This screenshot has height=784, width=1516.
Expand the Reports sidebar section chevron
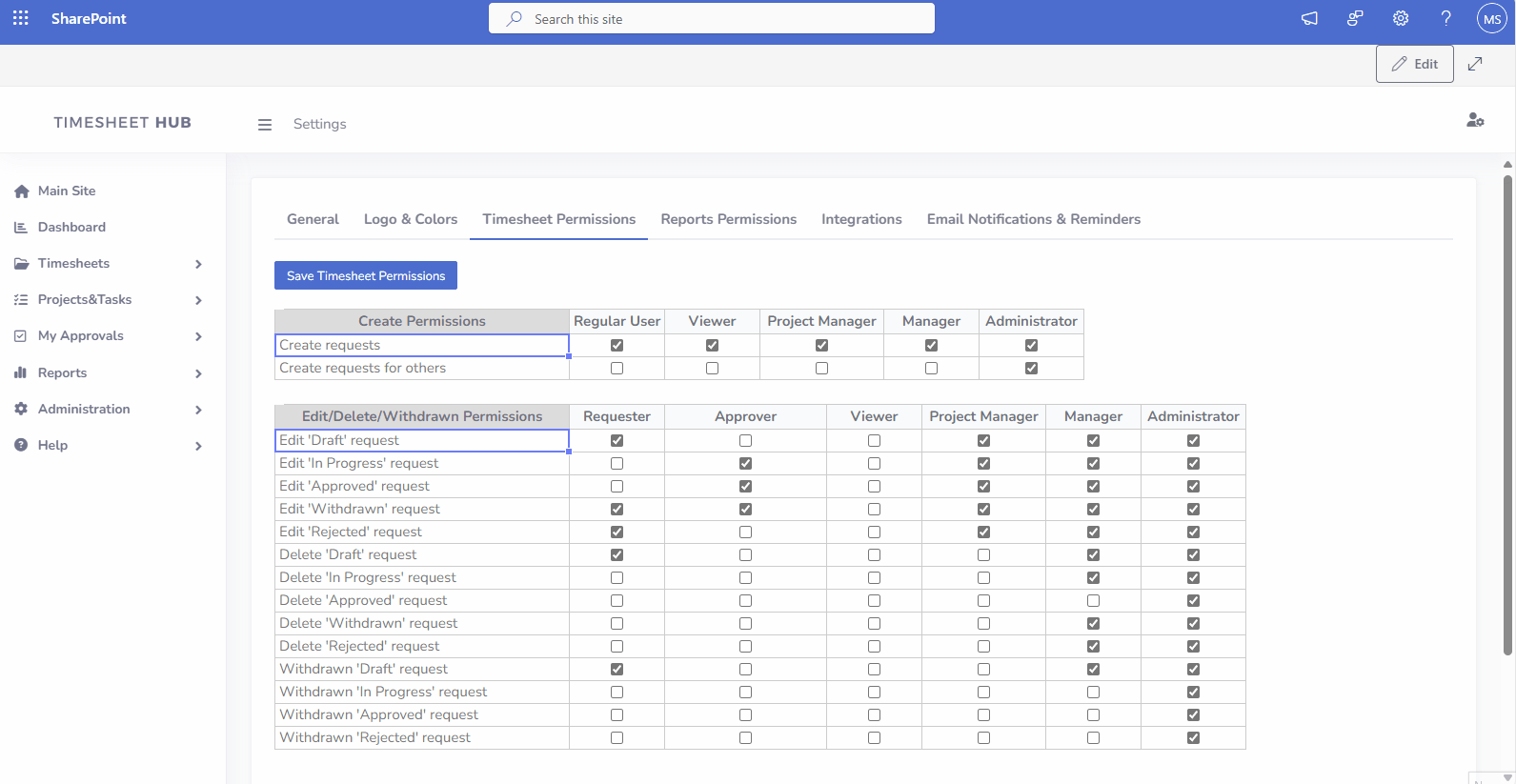click(x=198, y=373)
